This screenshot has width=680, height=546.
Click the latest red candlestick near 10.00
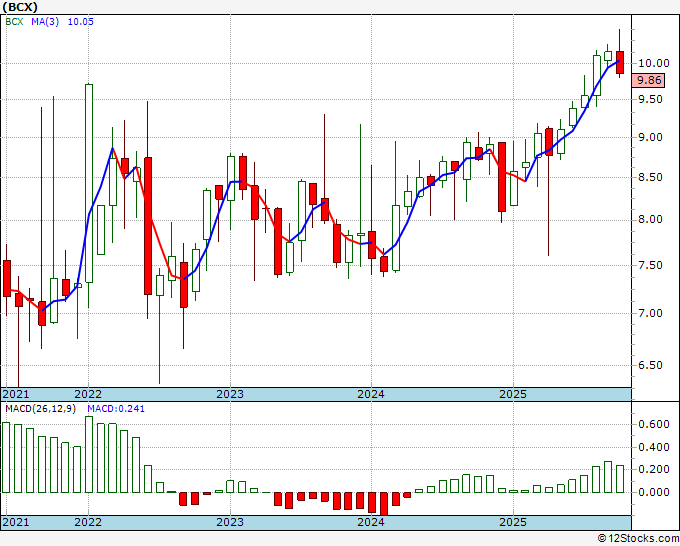coord(620,62)
